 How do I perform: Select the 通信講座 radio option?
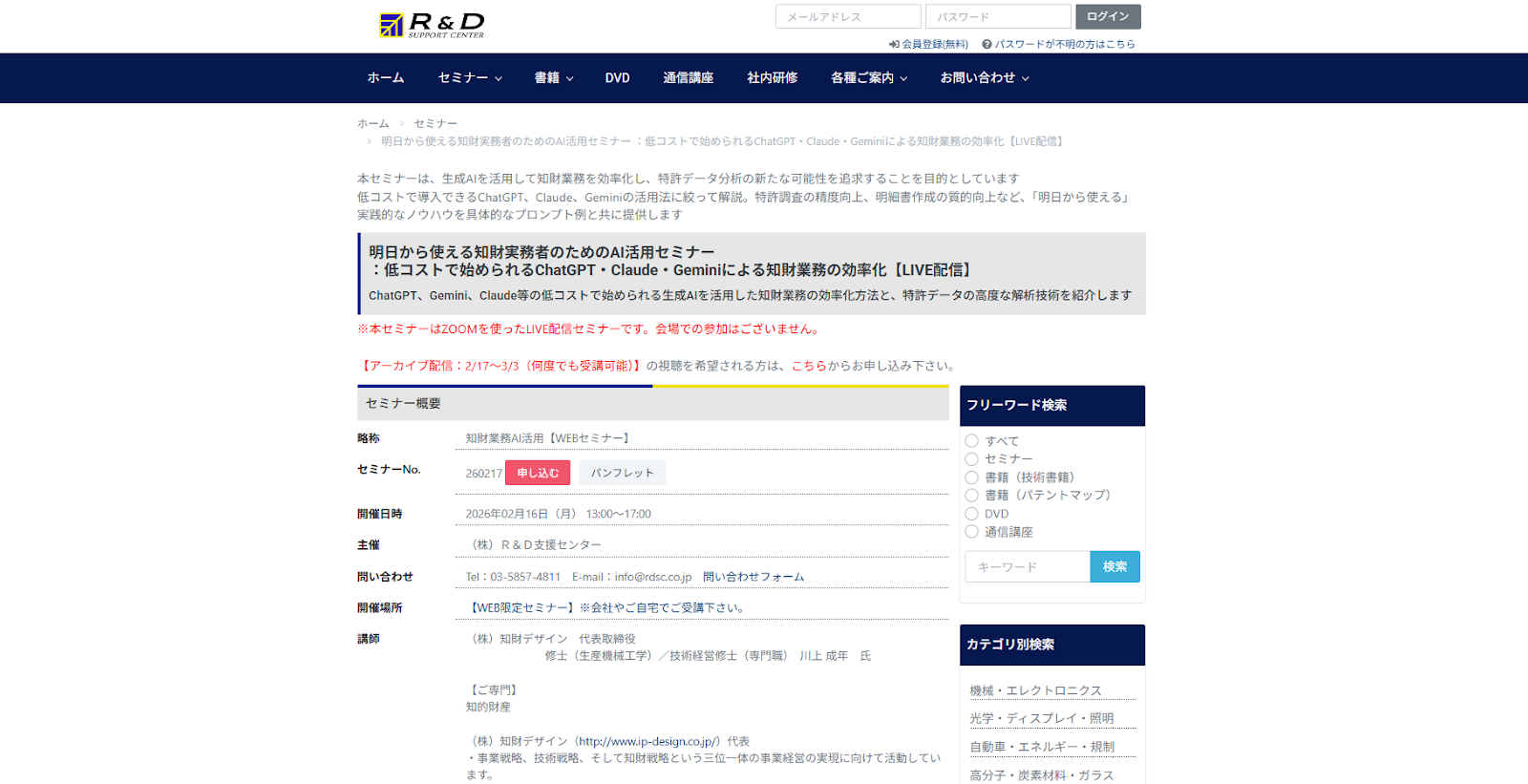(971, 532)
